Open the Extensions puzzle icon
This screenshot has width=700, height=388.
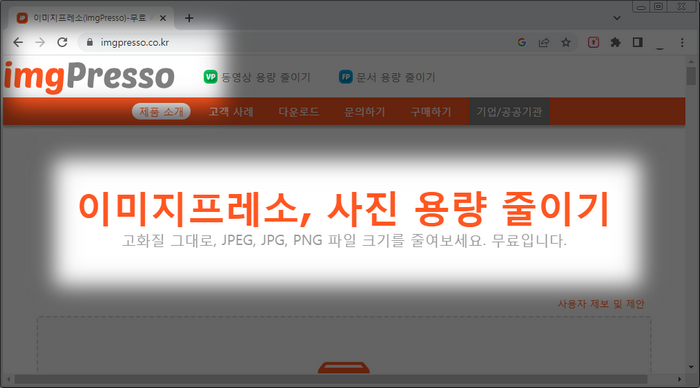(616, 42)
